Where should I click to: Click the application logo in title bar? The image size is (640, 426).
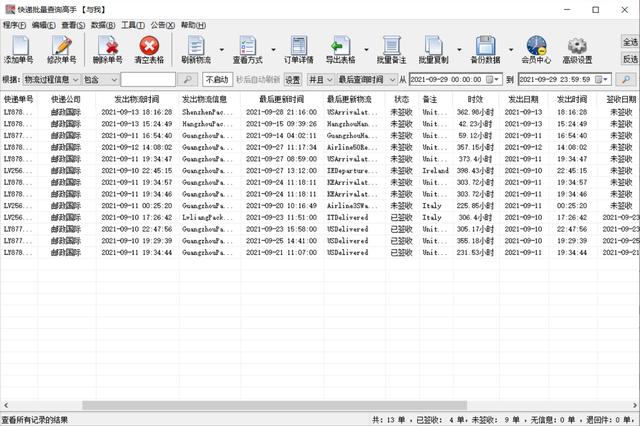(x=10, y=9)
